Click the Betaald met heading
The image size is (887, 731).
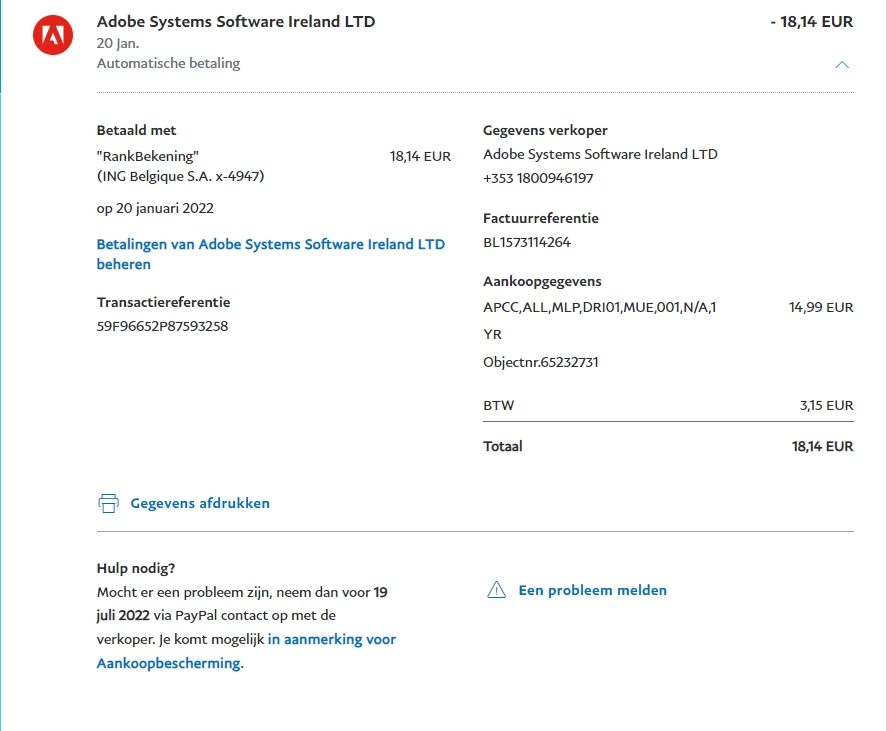click(136, 130)
